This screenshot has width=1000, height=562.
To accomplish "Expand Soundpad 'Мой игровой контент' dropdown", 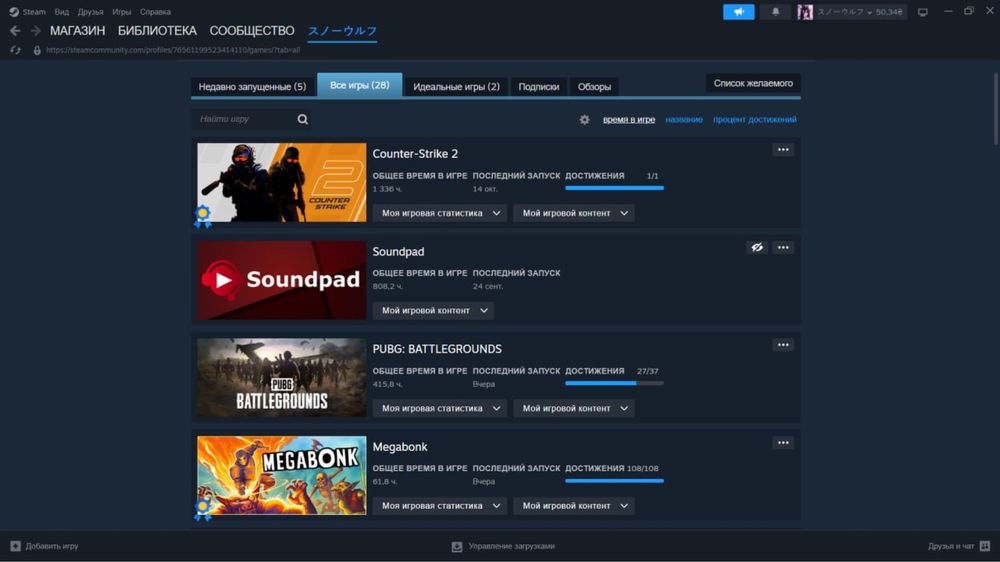I will click(434, 311).
